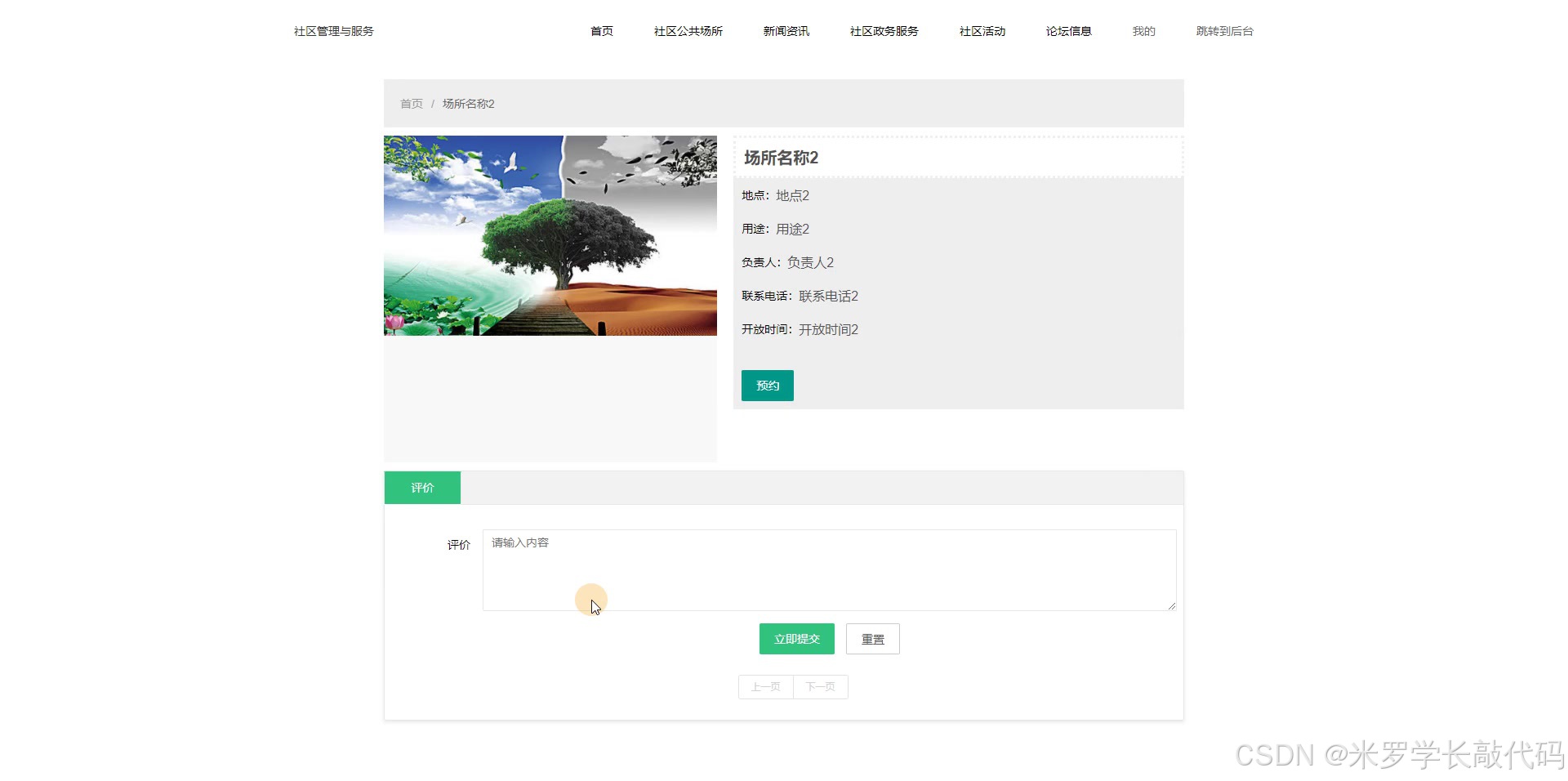Click the green 预约 reservation button
The width and height of the screenshot is (1568, 781).
click(767, 385)
